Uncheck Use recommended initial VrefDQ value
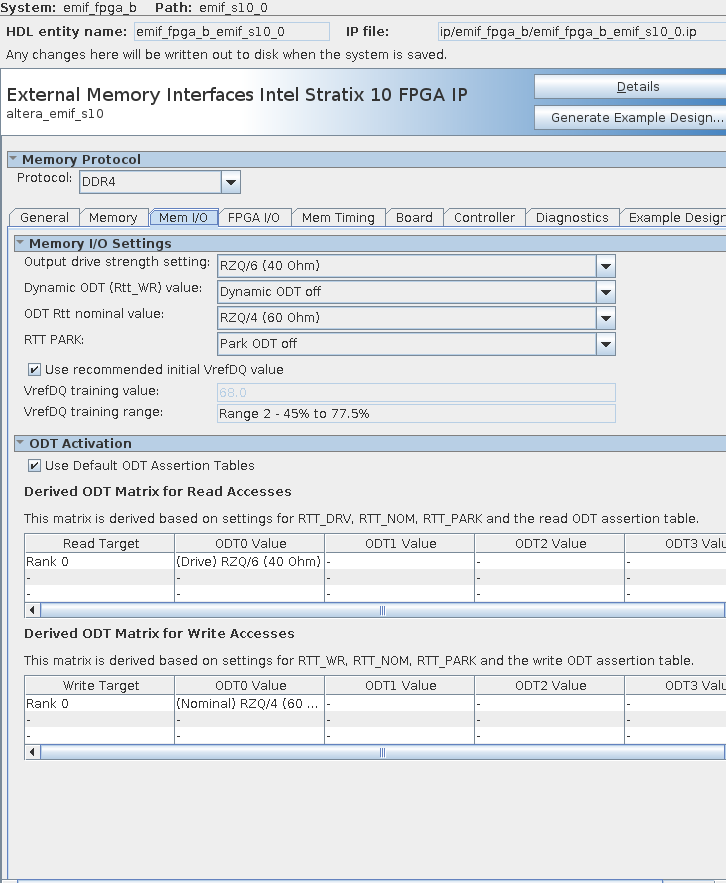This screenshot has height=883, width=726. (35, 370)
